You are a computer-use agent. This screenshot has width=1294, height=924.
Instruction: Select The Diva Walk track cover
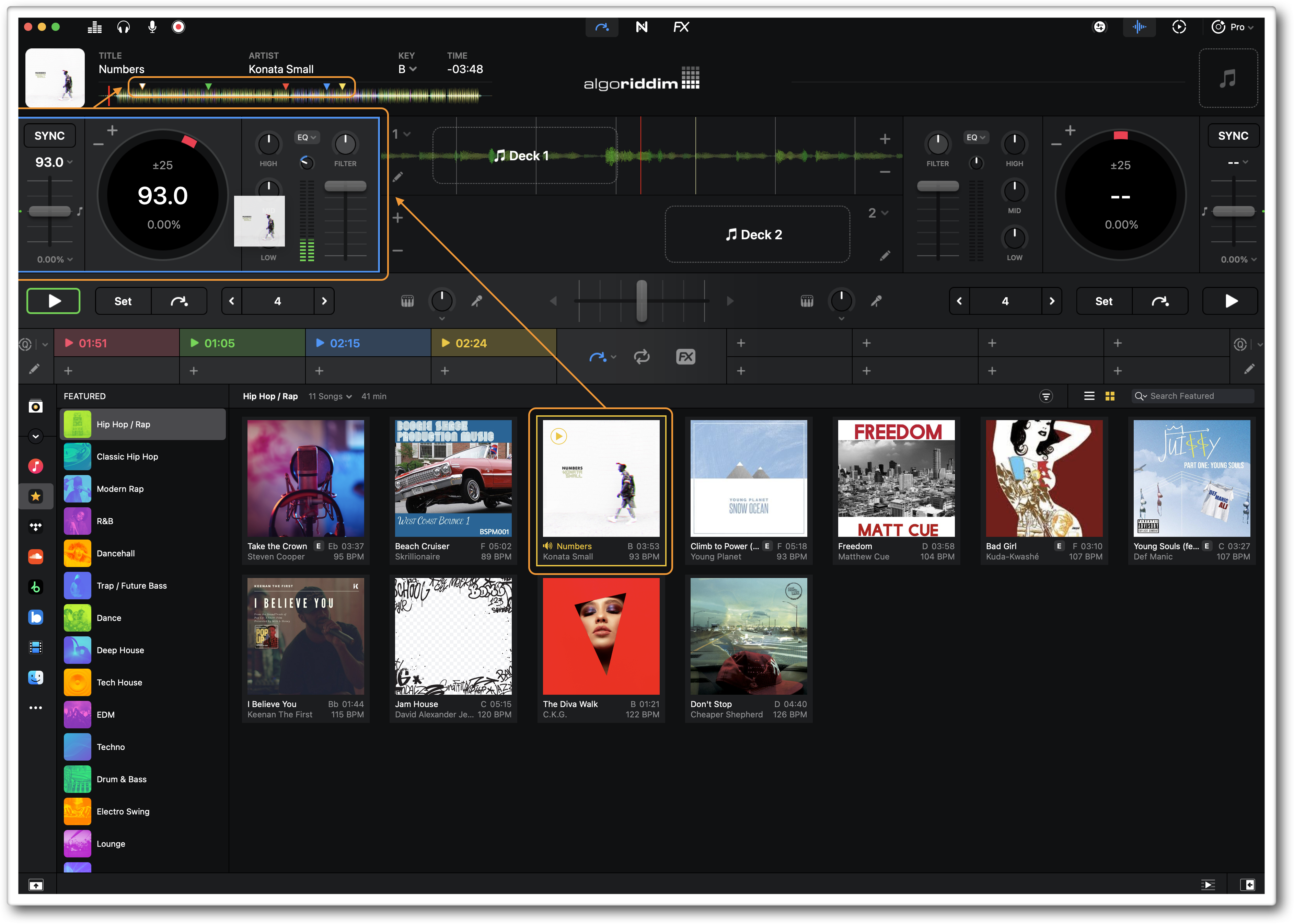tap(601, 636)
